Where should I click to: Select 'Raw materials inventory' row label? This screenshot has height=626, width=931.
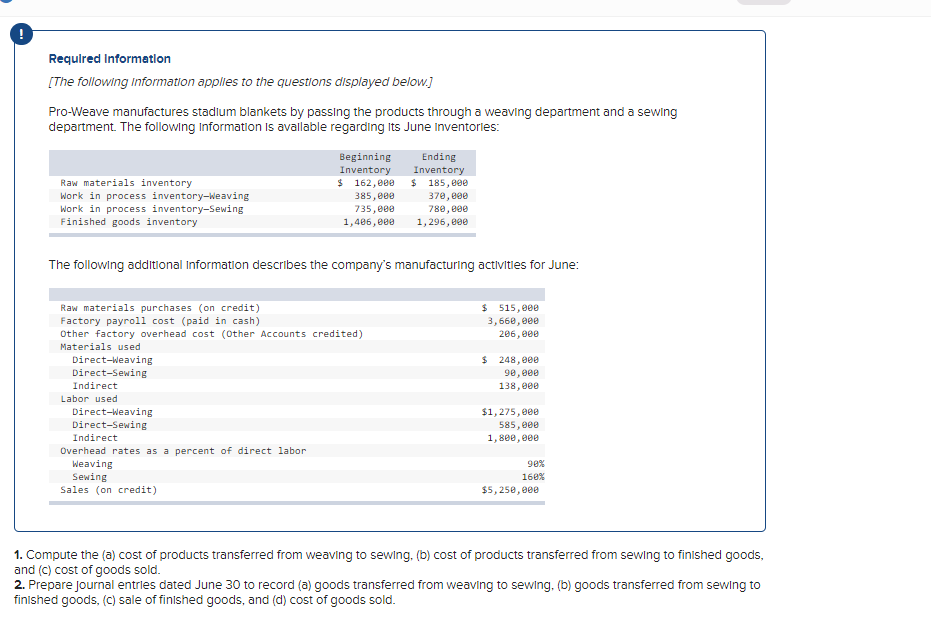pyautogui.click(x=126, y=183)
